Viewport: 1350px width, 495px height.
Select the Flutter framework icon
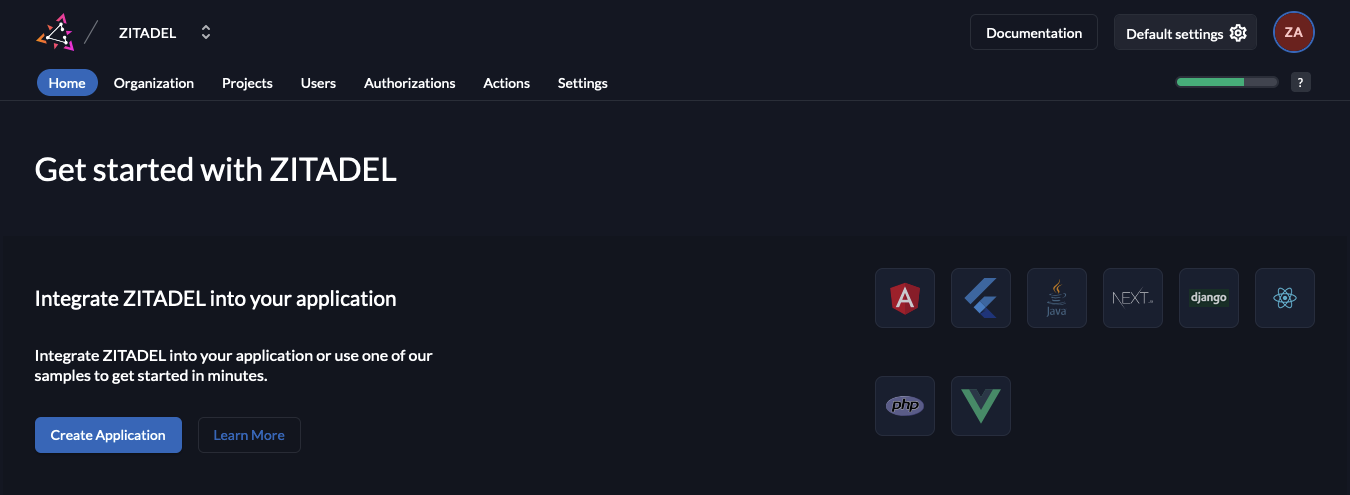coord(981,298)
